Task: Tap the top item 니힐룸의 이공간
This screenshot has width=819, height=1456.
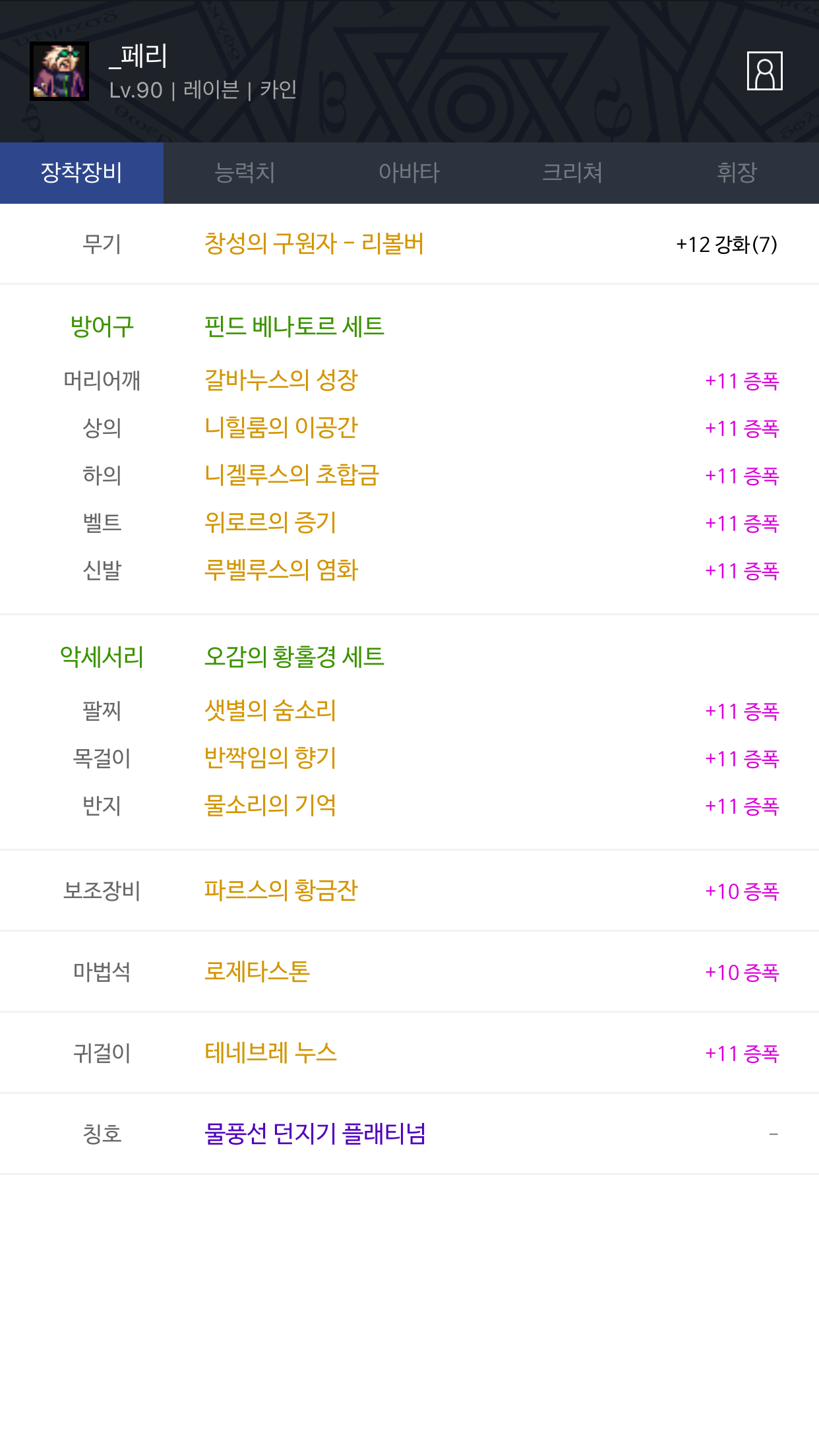Action: (x=281, y=428)
